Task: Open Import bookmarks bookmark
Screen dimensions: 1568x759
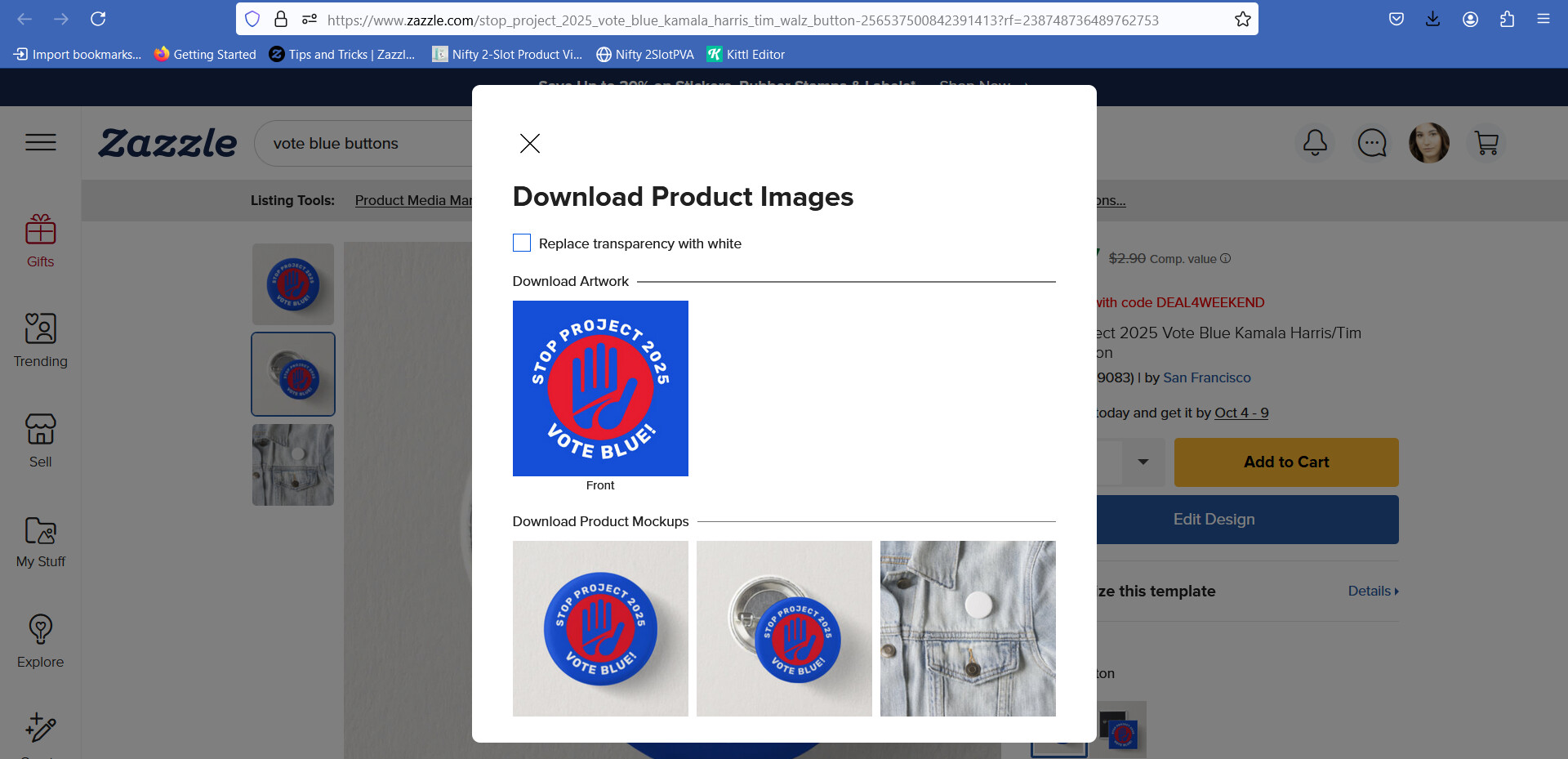Action: coord(78,55)
